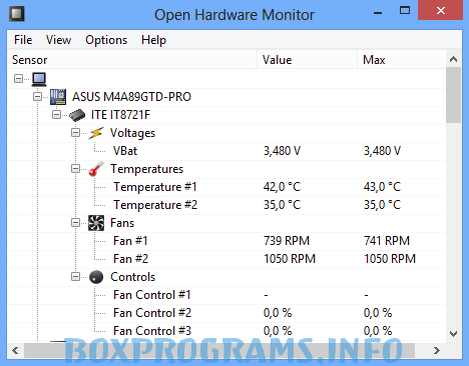The width and height of the screenshot is (469, 366).
Task: Click the vertical scrollbar thumb
Action: coord(453,95)
